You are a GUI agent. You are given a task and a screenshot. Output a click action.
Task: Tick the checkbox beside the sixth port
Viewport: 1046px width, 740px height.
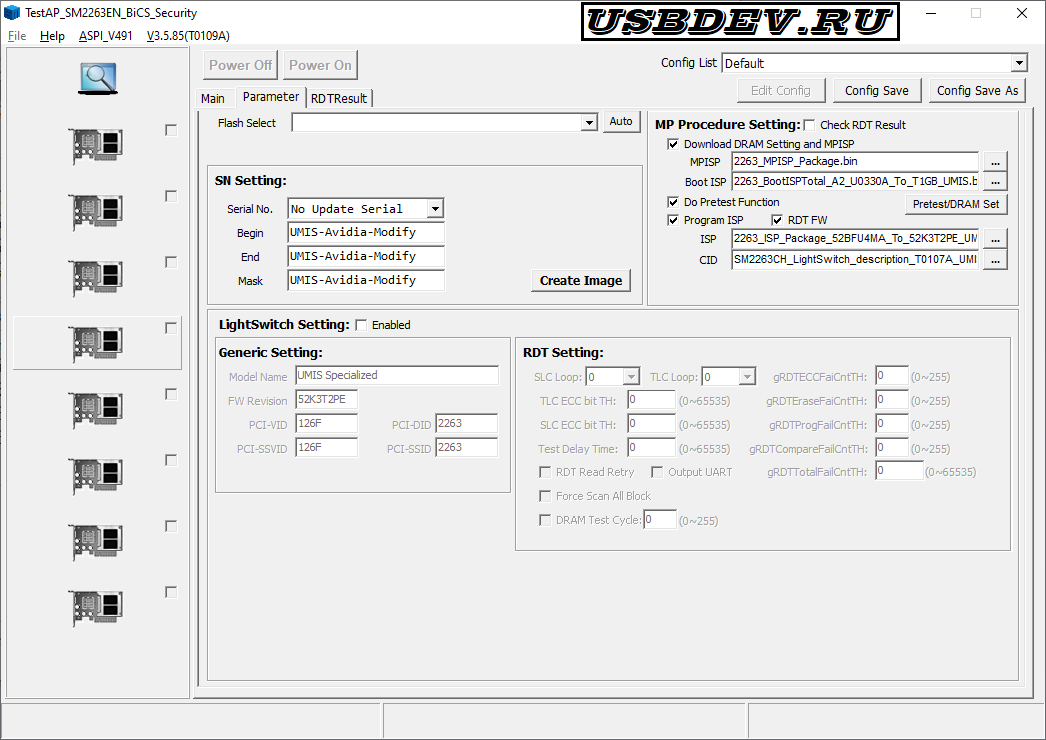[171, 460]
